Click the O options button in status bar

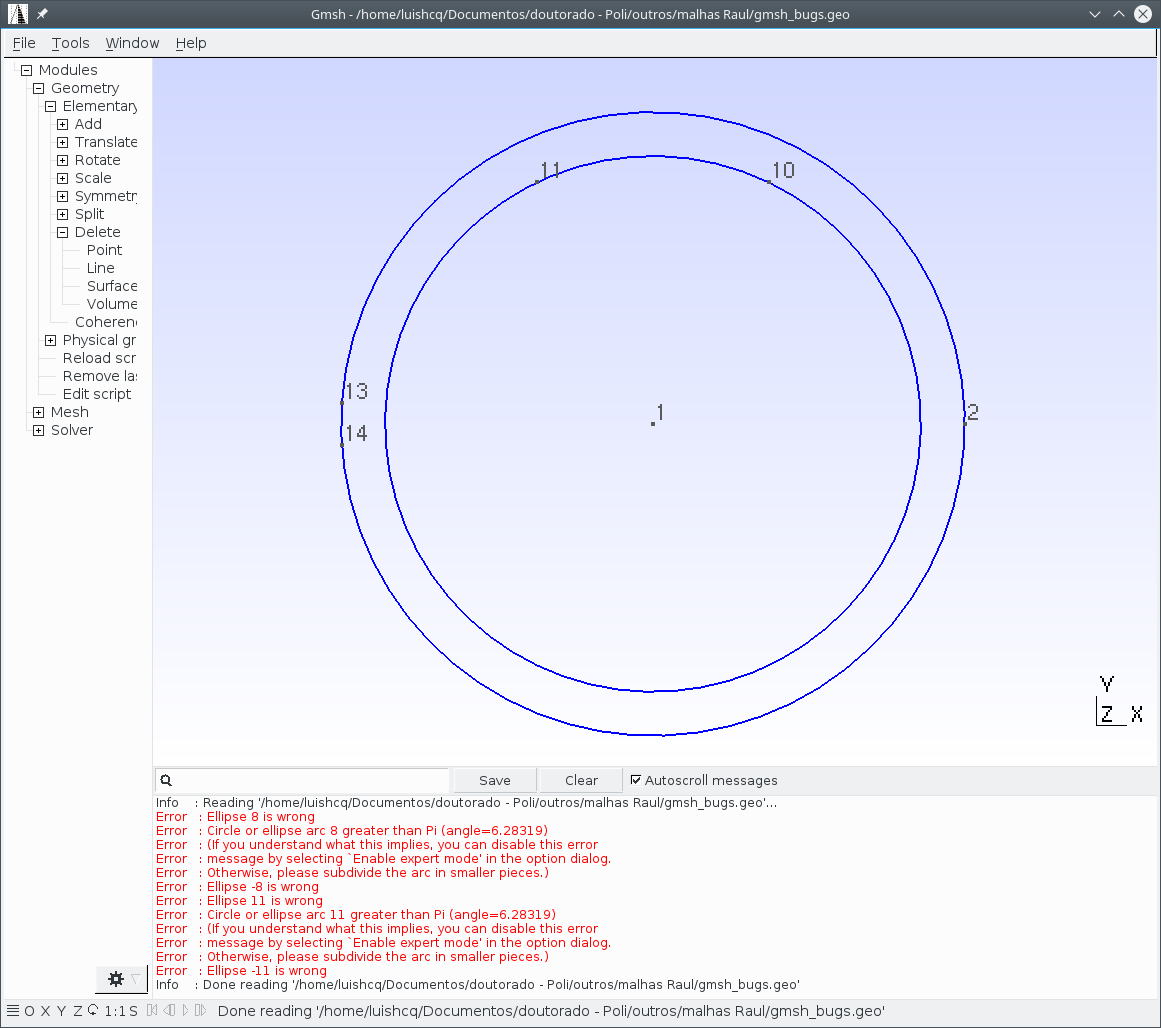point(29,1011)
